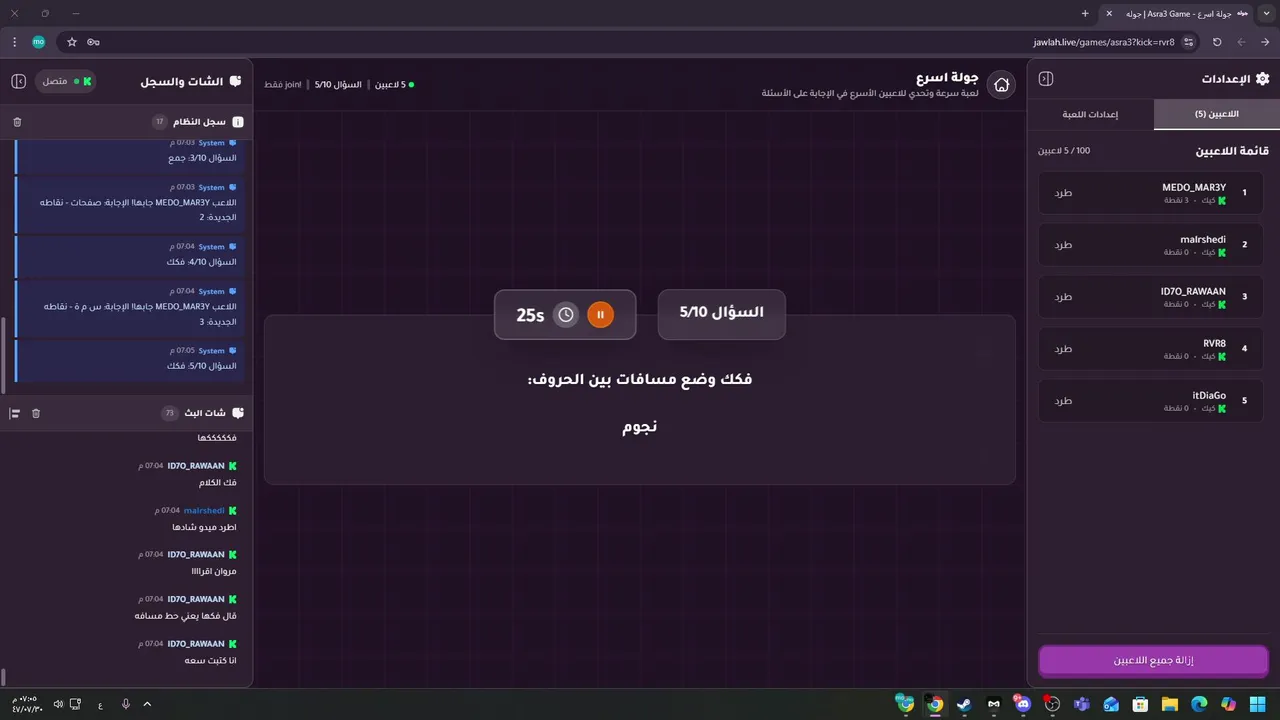Kick player itDiaGo with طرد
This screenshot has width=1280, height=720.
pos(1063,401)
